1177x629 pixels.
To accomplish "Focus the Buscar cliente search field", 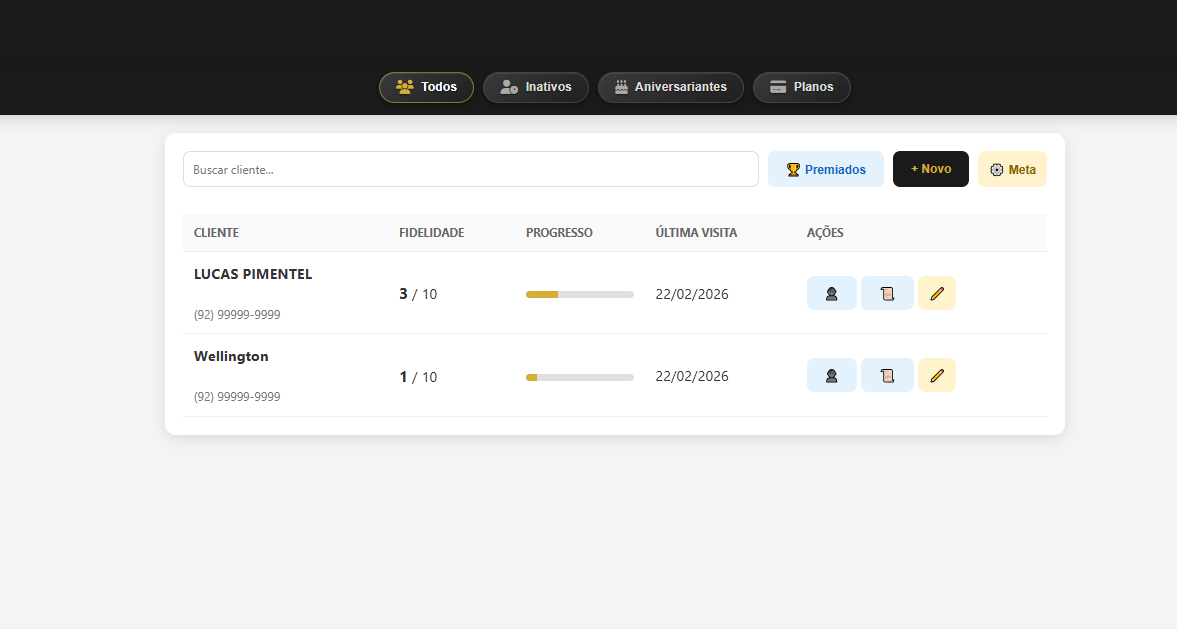I will point(470,169).
